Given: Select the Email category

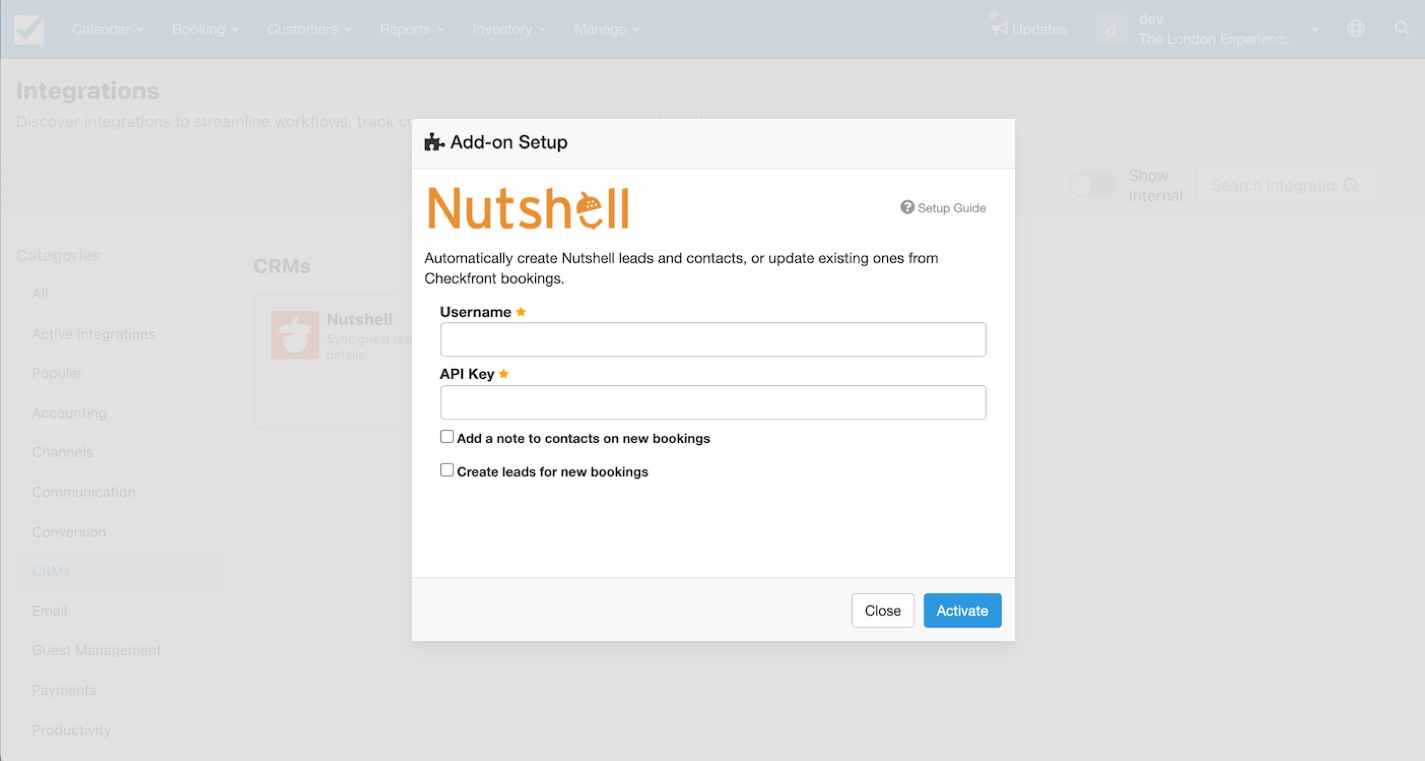Looking at the screenshot, I should 49,611.
